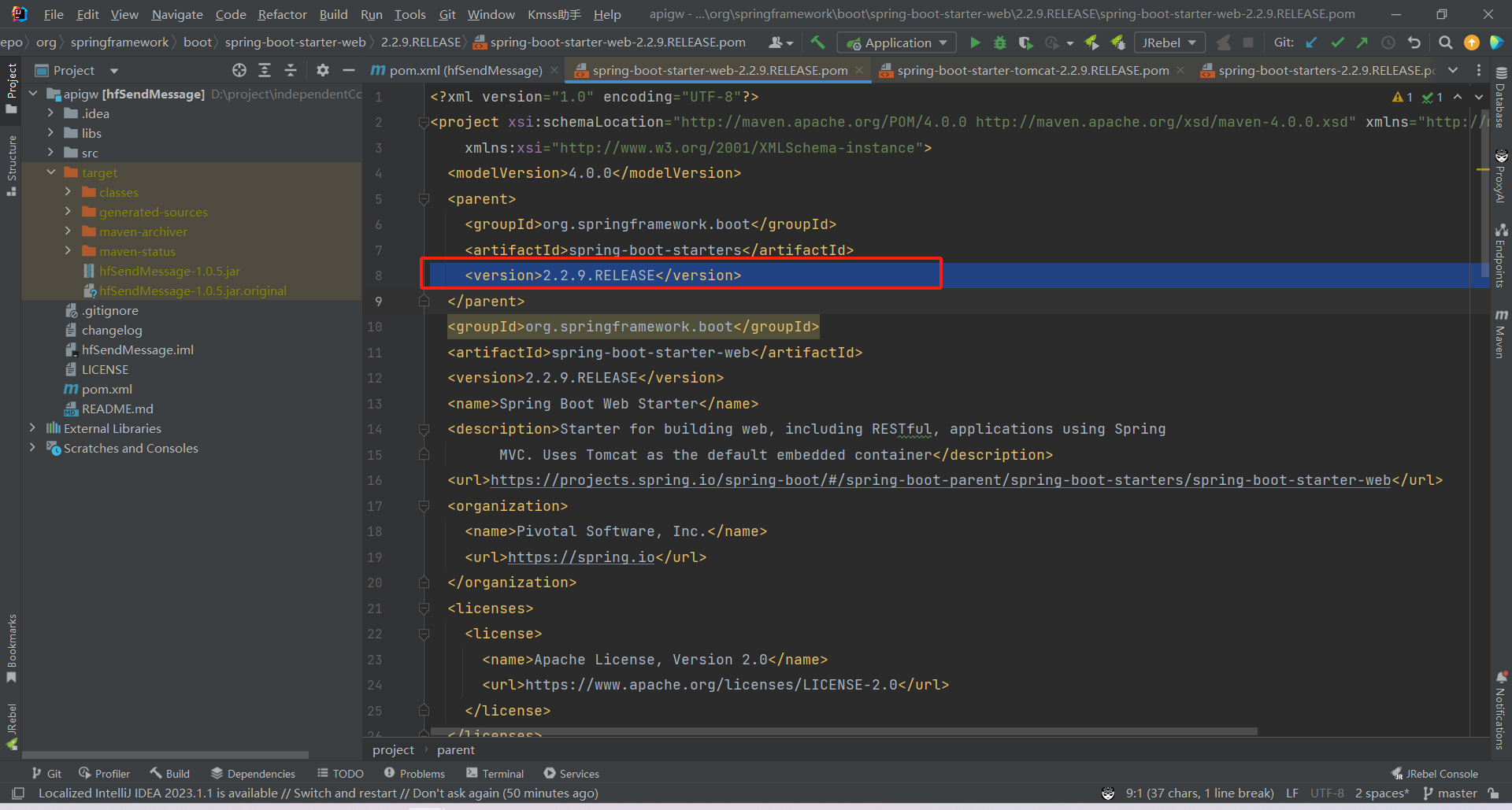Click 'parent' in the XML breadcrumb
The height and width of the screenshot is (810, 1512).
(456, 750)
